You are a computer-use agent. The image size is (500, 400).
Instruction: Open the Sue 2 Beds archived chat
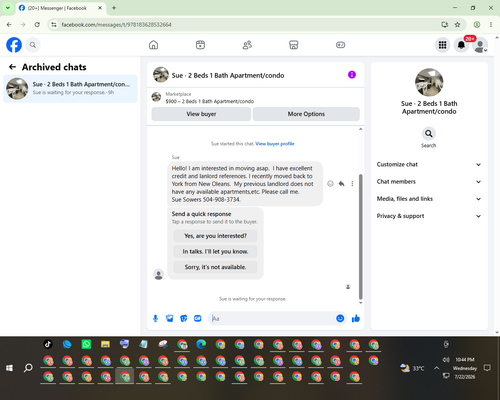(70, 89)
